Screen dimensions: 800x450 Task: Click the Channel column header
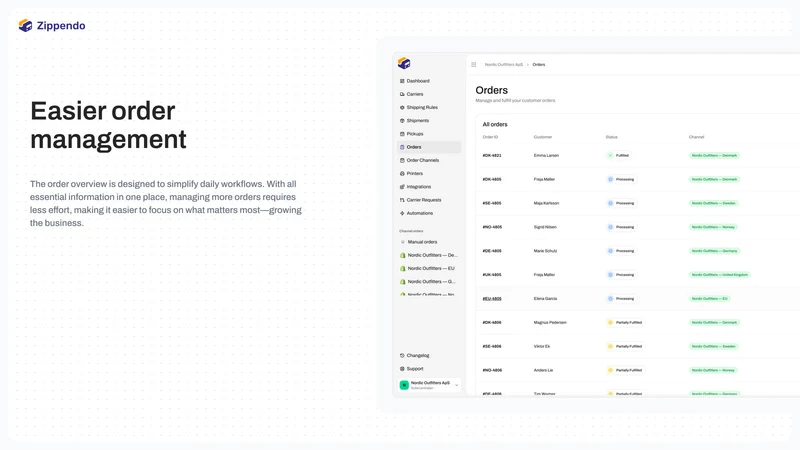point(696,137)
